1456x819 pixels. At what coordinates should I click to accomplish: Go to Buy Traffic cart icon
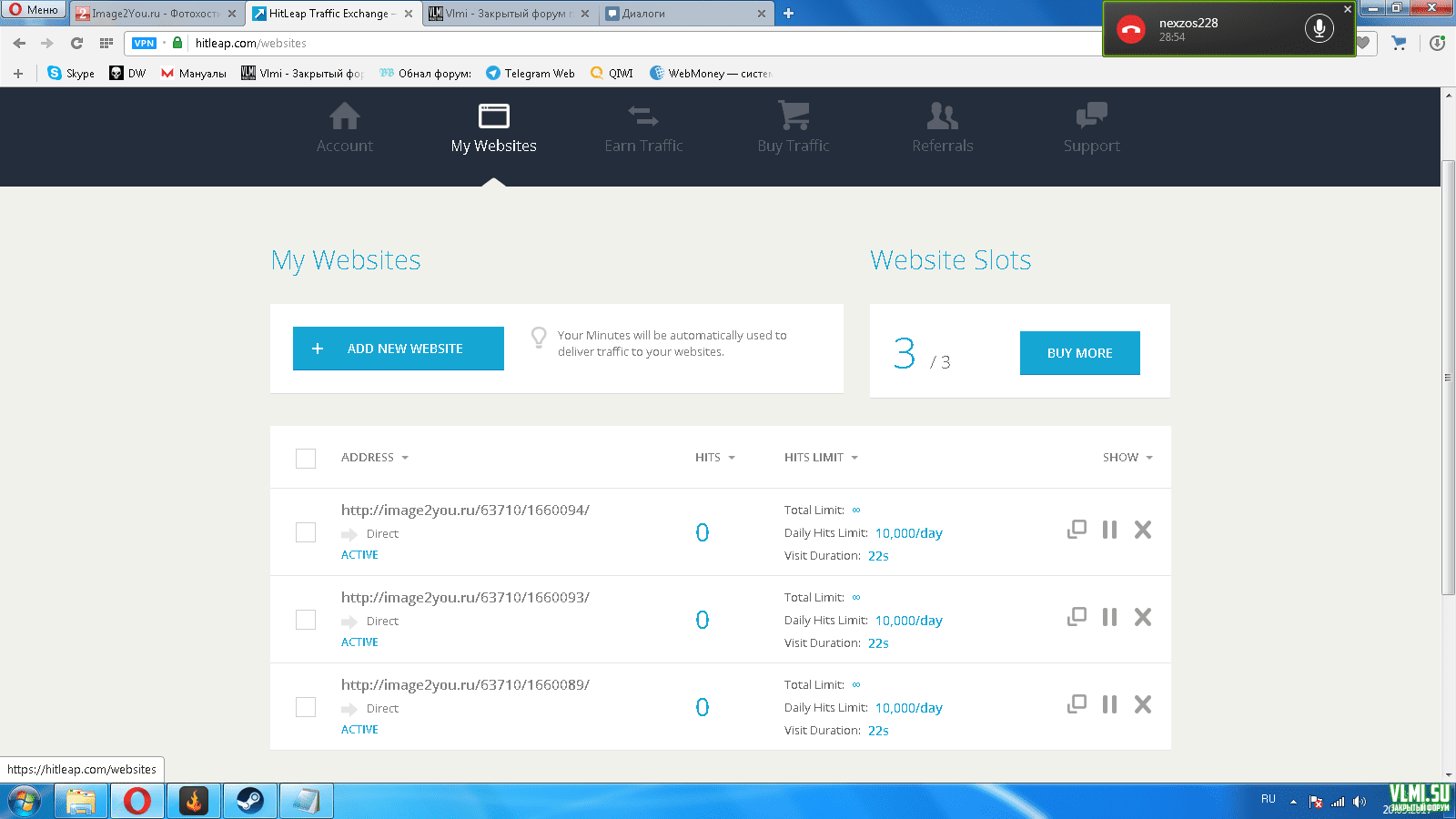pyautogui.click(x=793, y=116)
